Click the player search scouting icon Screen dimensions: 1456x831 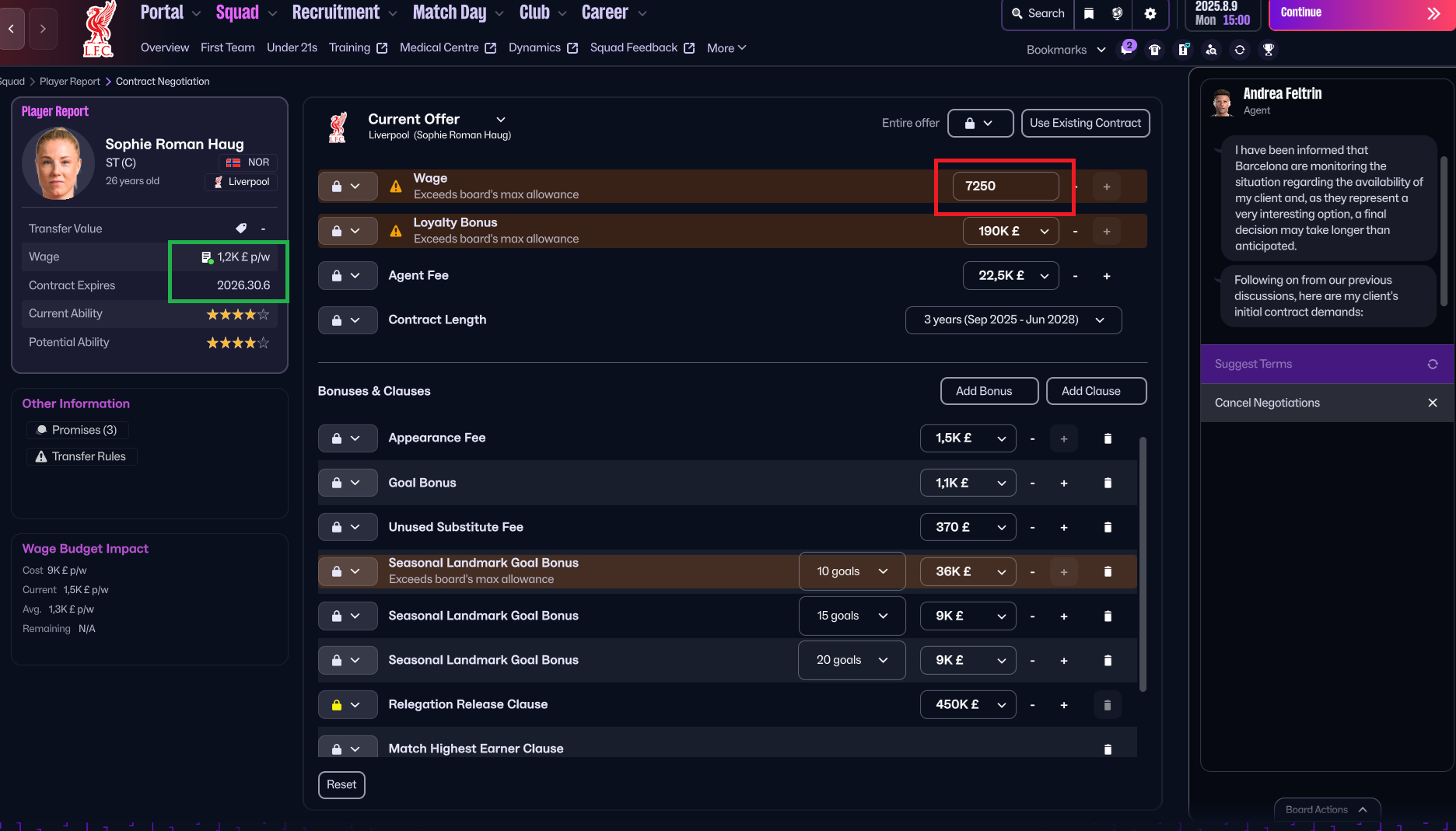pyautogui.click(x=1211, y=50)
